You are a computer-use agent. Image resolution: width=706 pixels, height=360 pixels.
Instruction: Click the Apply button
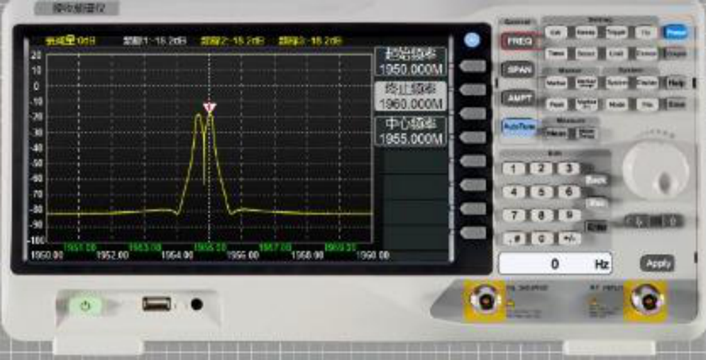(658, 264)
